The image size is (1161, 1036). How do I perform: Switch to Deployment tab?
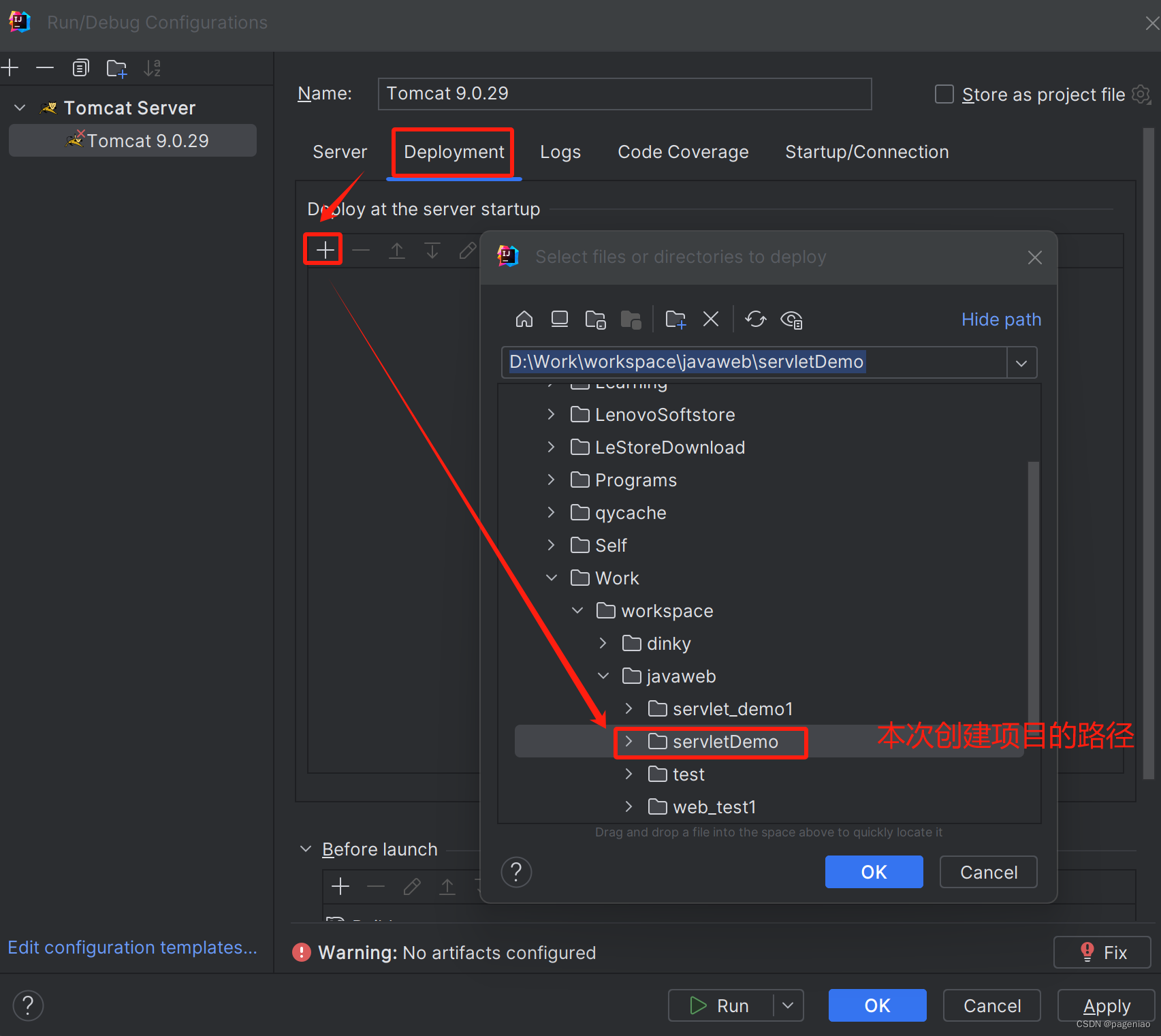(x=454, y=152)
